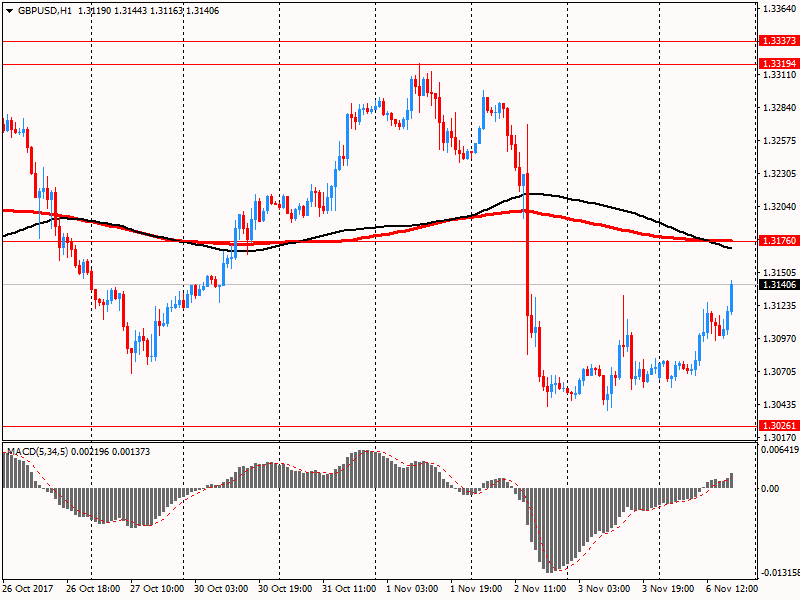Click the 1.30170 price scale value
Image resolution: width=800 pixels, height=600 pixels.
[x=780, y=438]
